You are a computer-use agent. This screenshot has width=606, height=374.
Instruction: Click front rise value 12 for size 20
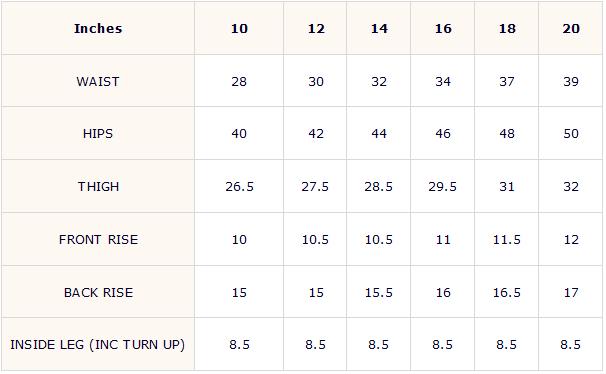(571, 240)
